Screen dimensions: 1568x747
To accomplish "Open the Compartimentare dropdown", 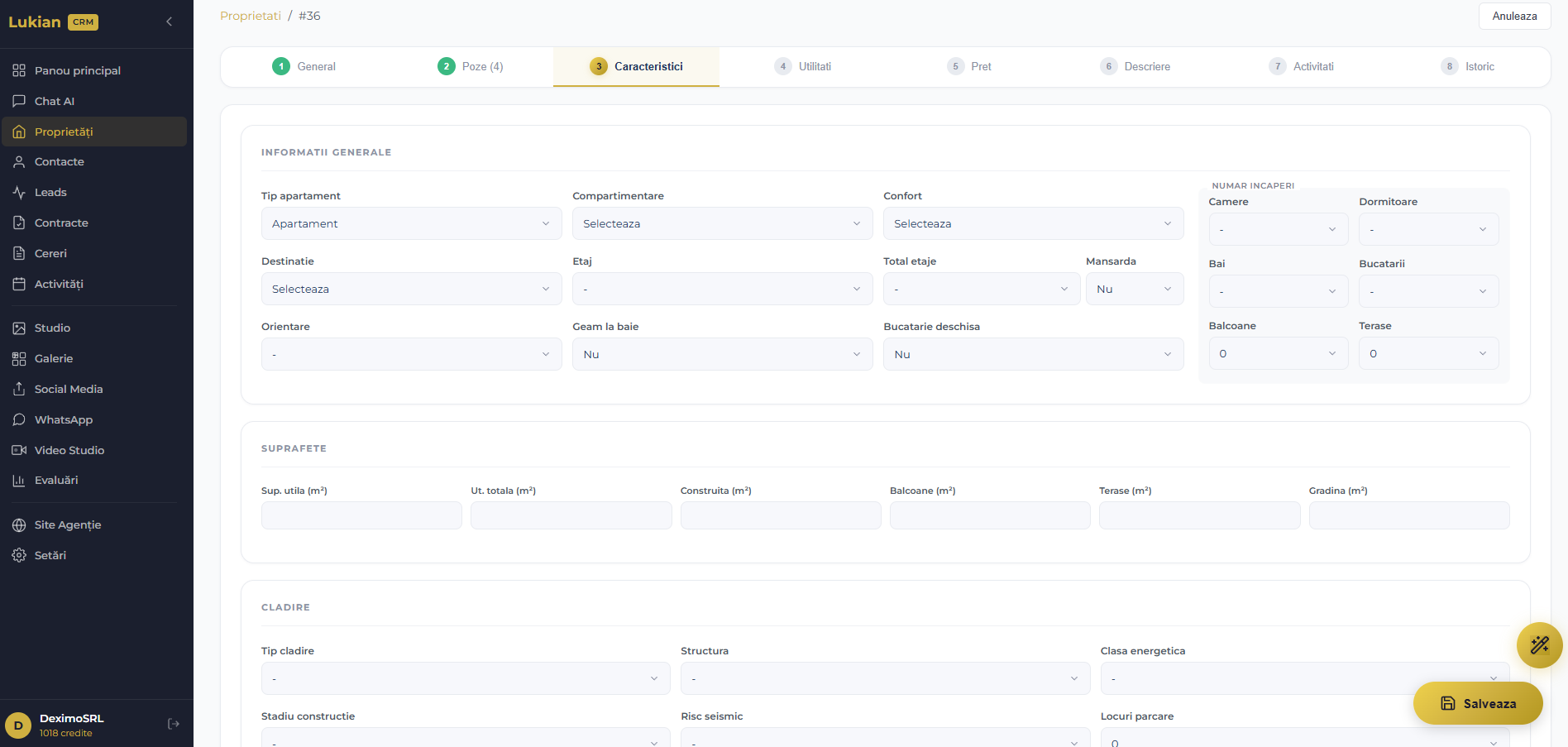I will click(721, 223).
